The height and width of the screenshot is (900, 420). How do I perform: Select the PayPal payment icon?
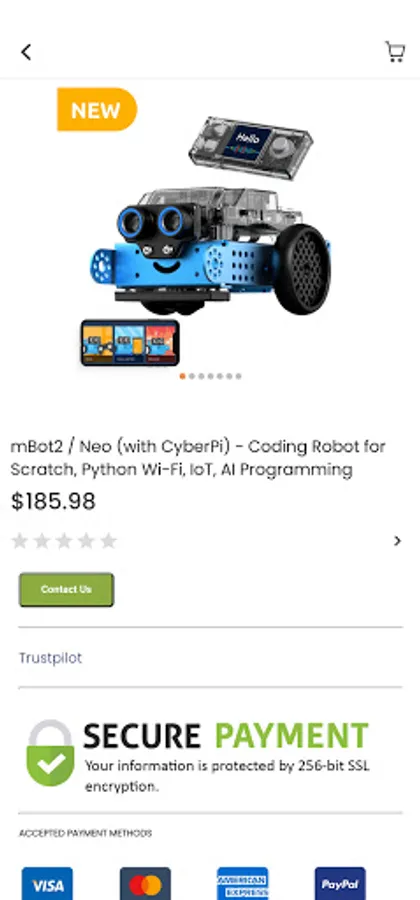click(340, 883)
